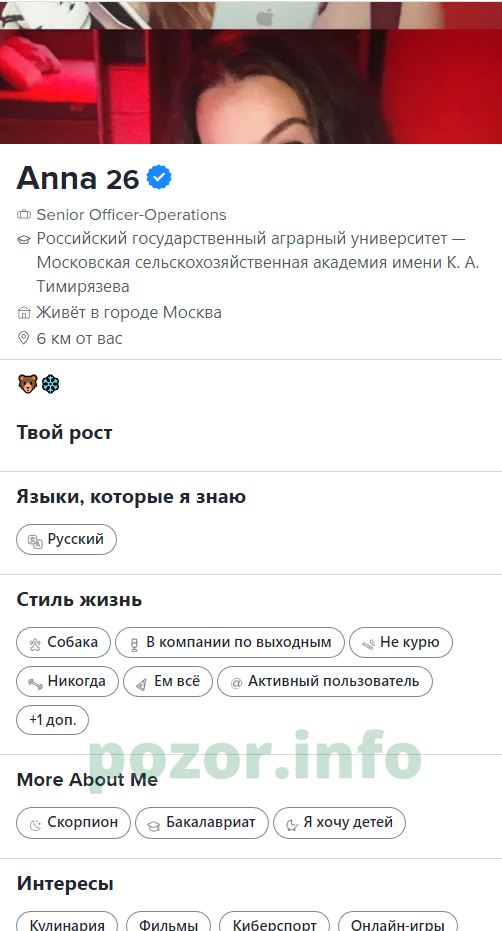
Task: Select the Никогда workout tag
Action: [67, 681]
